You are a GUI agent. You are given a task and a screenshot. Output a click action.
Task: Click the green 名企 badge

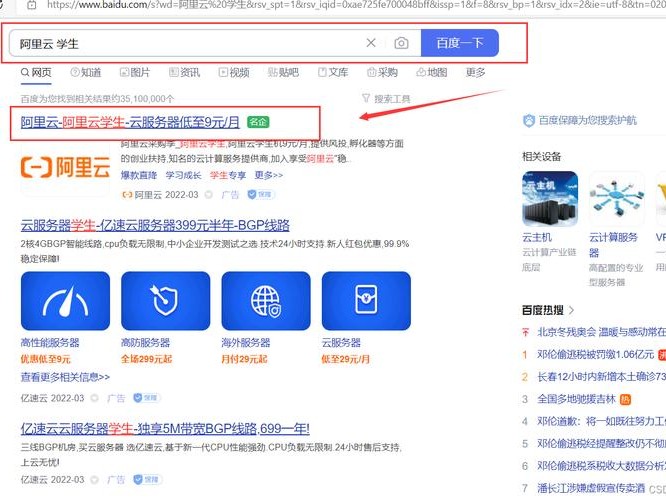pyautogui.click(x=258, y=122)
